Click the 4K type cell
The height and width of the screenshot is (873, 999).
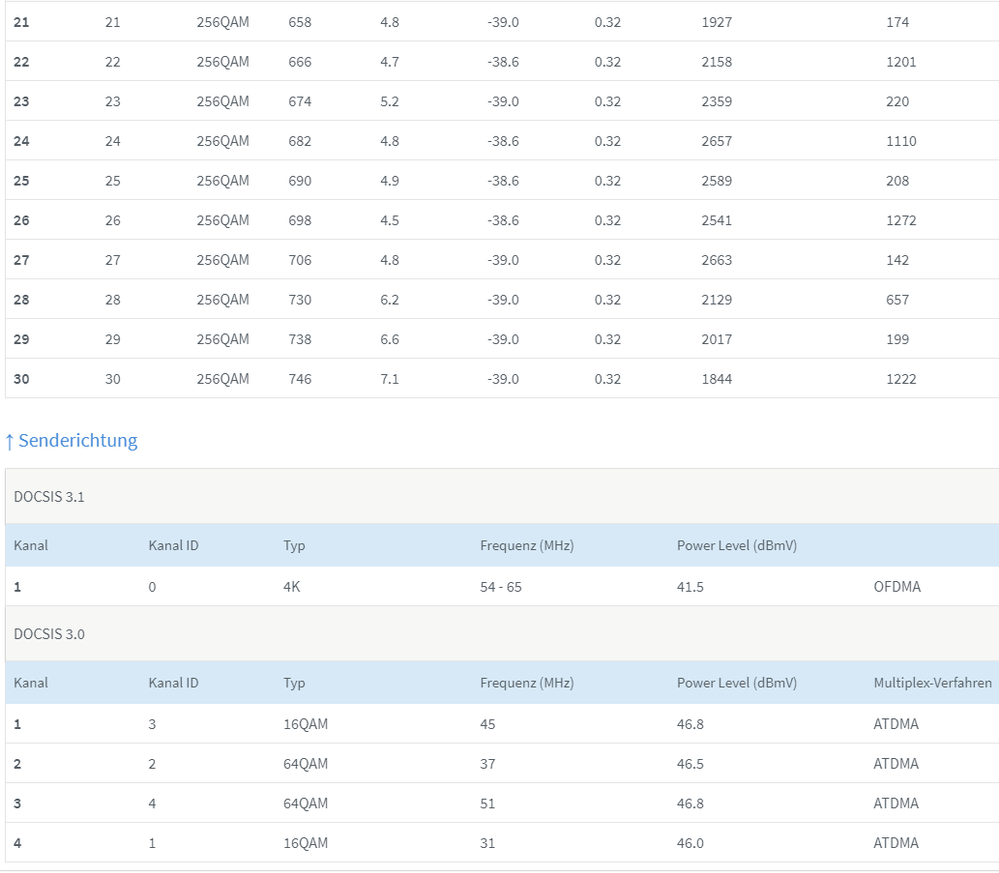[x=292, y=587]
